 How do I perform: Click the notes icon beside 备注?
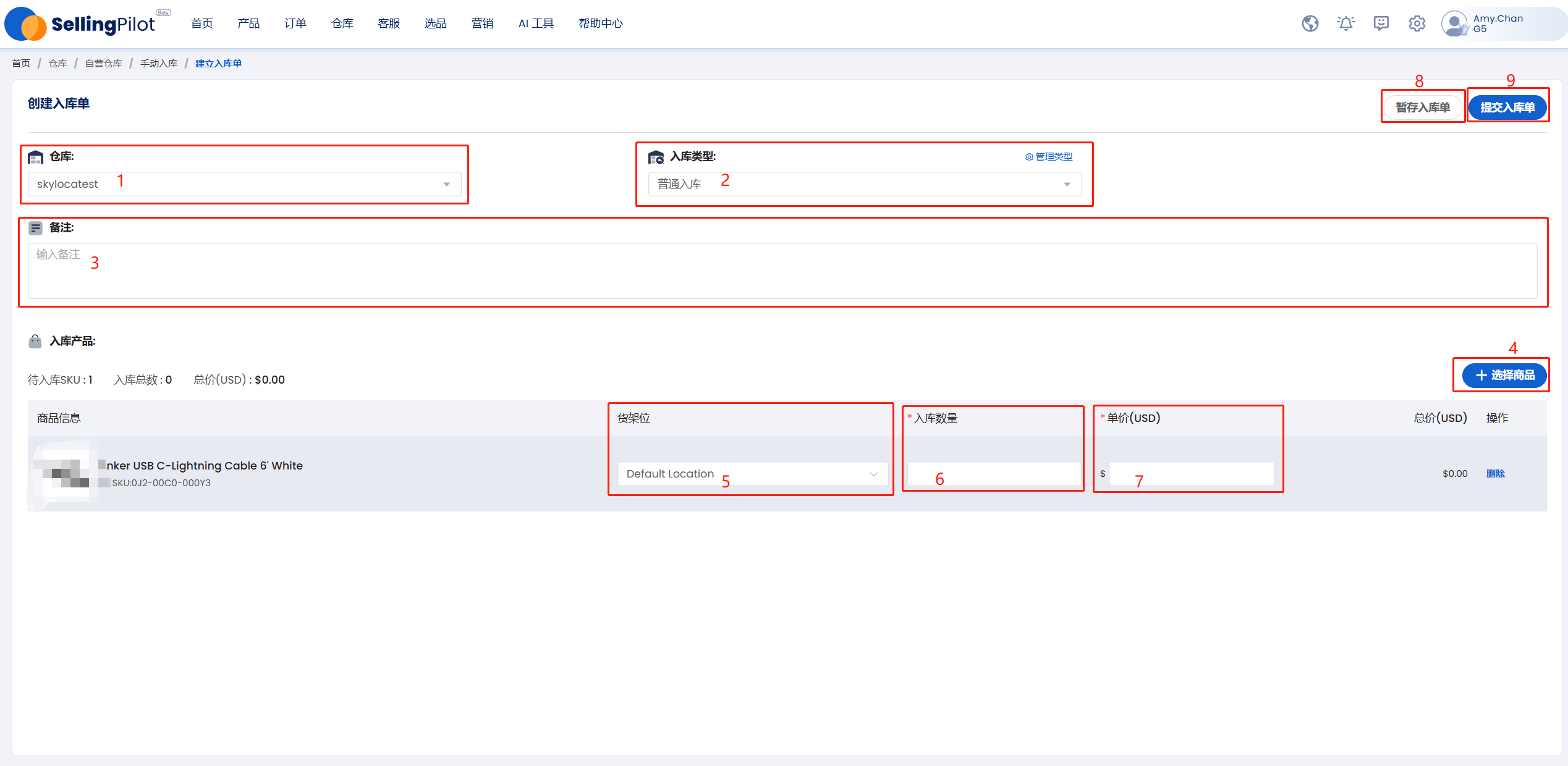click(x=36, y=228)
